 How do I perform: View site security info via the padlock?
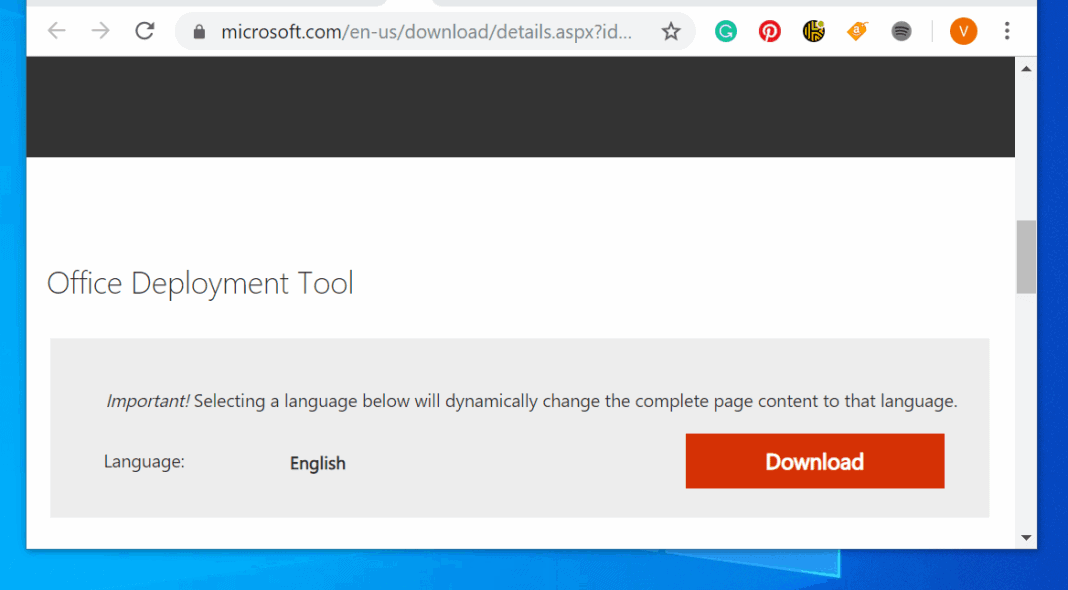coord(198,31)
